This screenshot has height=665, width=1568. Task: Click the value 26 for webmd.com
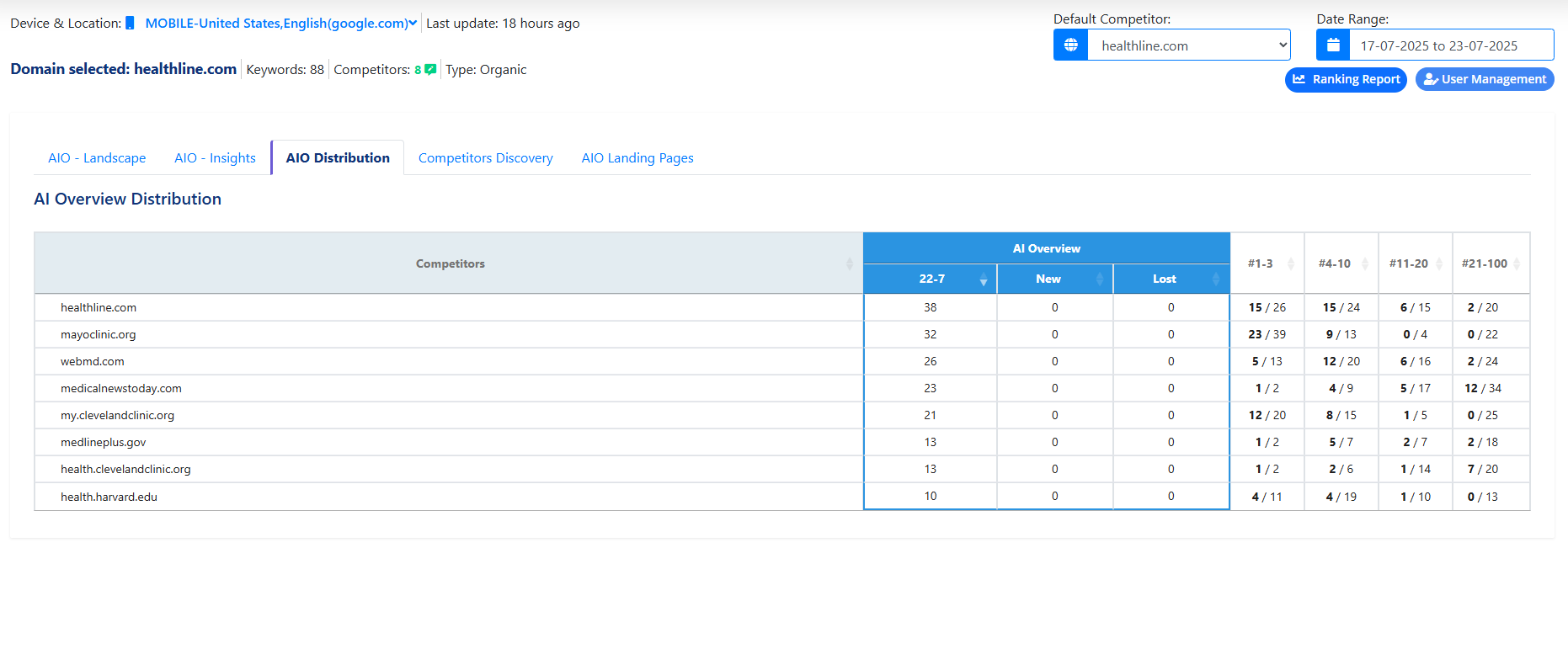click(x=931, y=361)
